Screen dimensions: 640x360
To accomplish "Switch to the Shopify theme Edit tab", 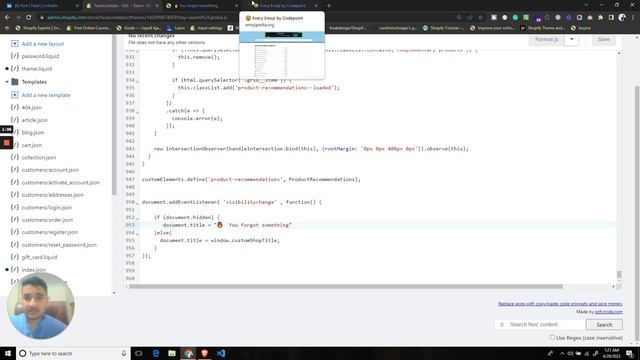I will [x=122, y=6].
